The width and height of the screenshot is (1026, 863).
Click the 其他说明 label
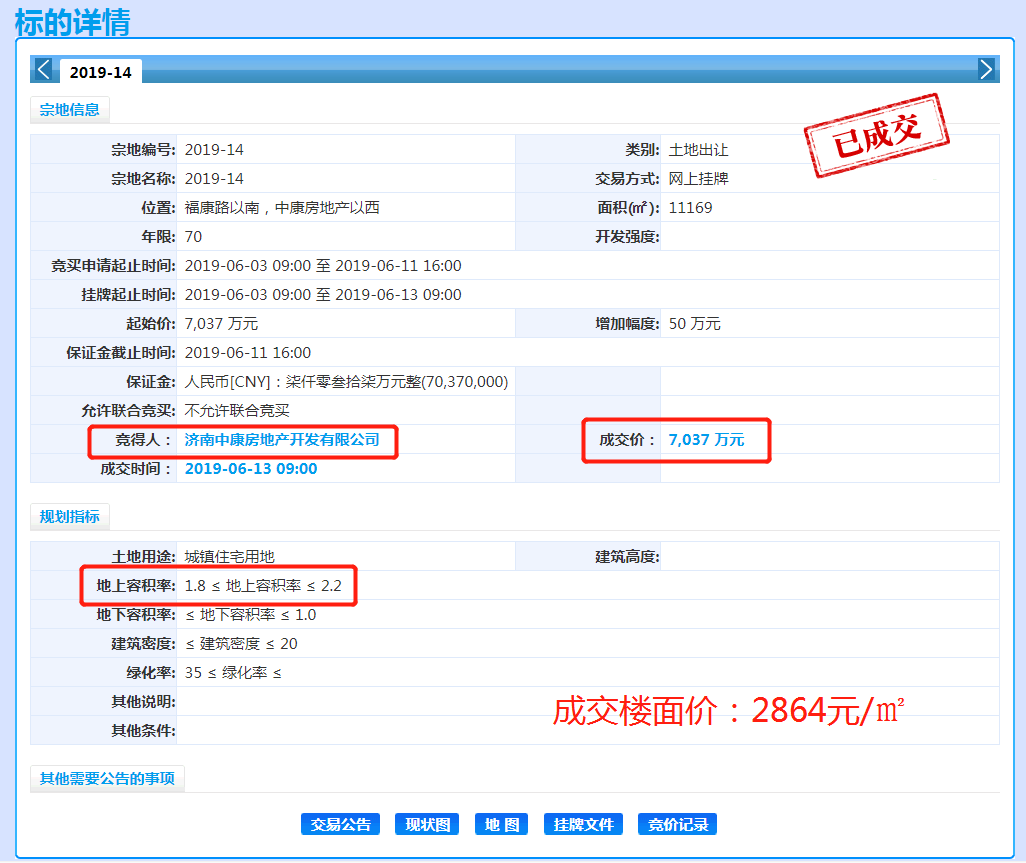click(x=143, y=701)
